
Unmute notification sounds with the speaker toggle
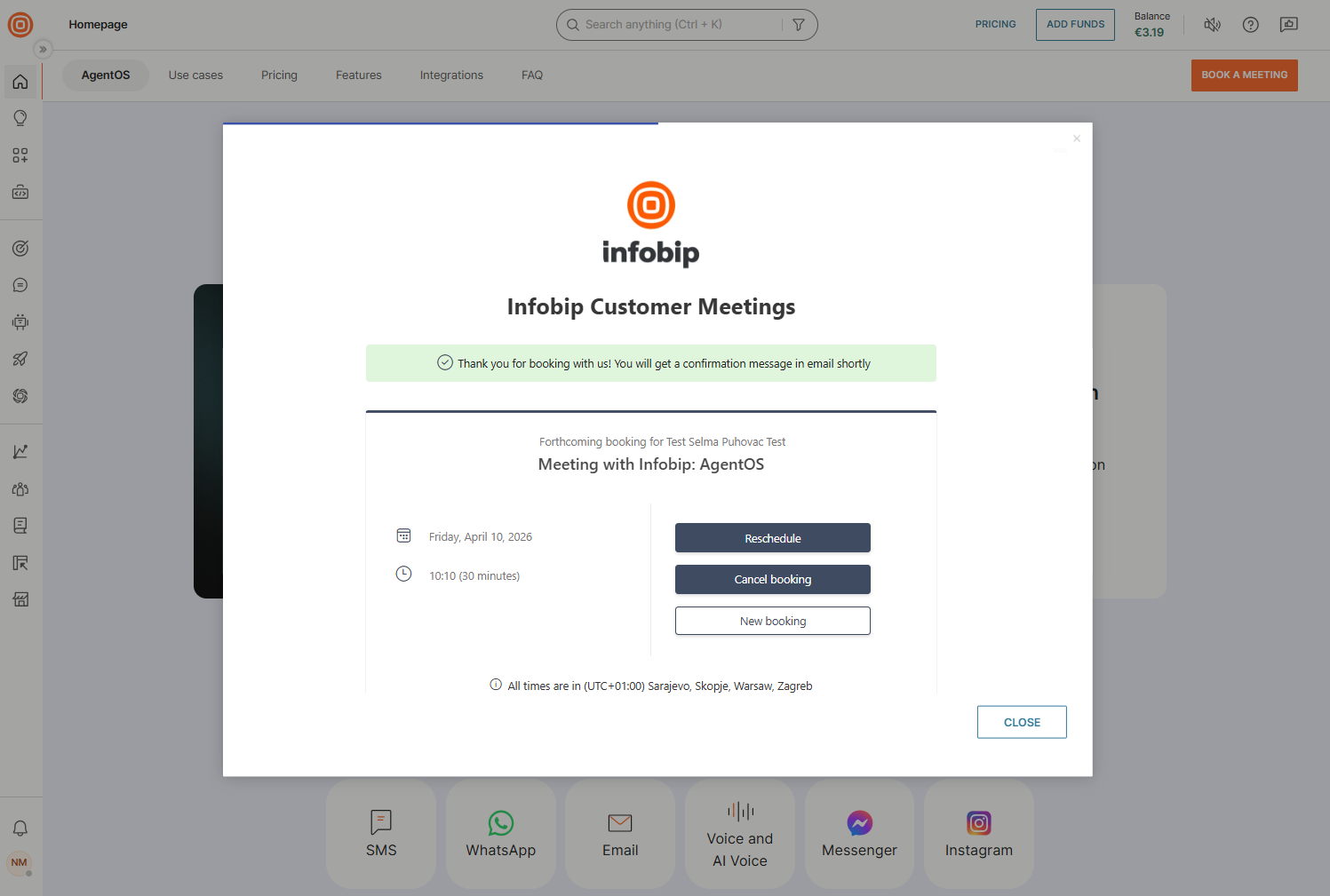coord(1212,24)
